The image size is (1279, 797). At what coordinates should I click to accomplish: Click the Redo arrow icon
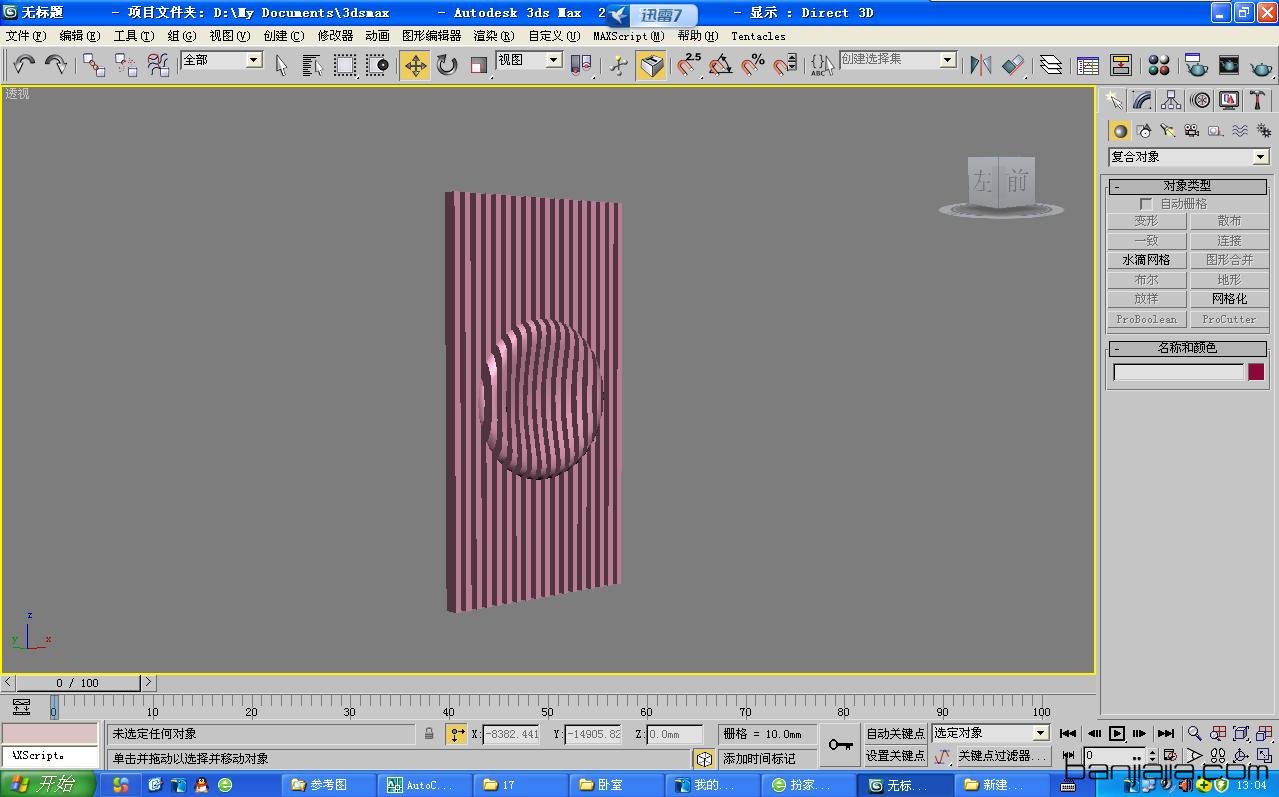(x=56, y=65)
